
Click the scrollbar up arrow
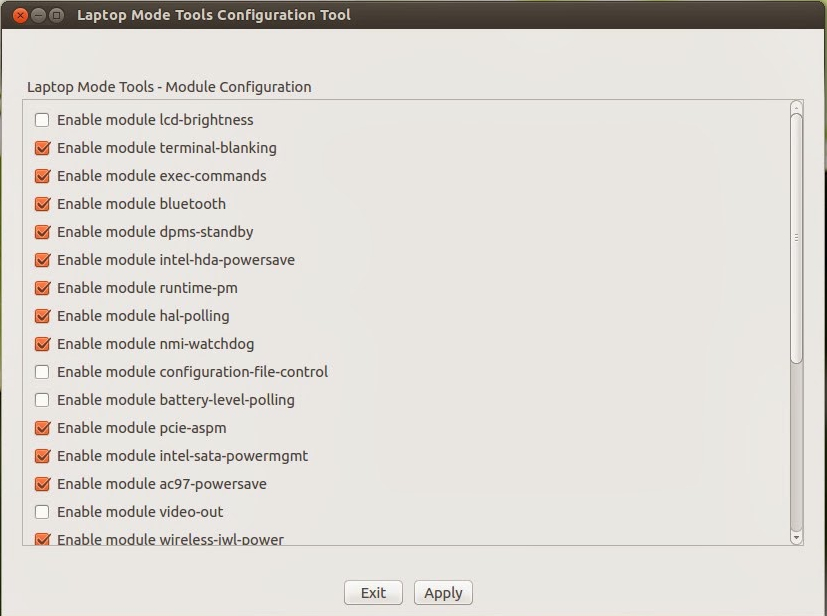(796, 107)
